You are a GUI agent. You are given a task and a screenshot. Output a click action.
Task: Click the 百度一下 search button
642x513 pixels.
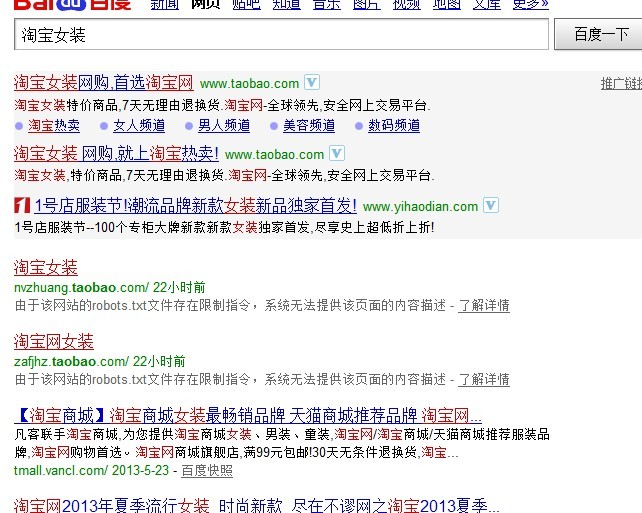[598, 35]
